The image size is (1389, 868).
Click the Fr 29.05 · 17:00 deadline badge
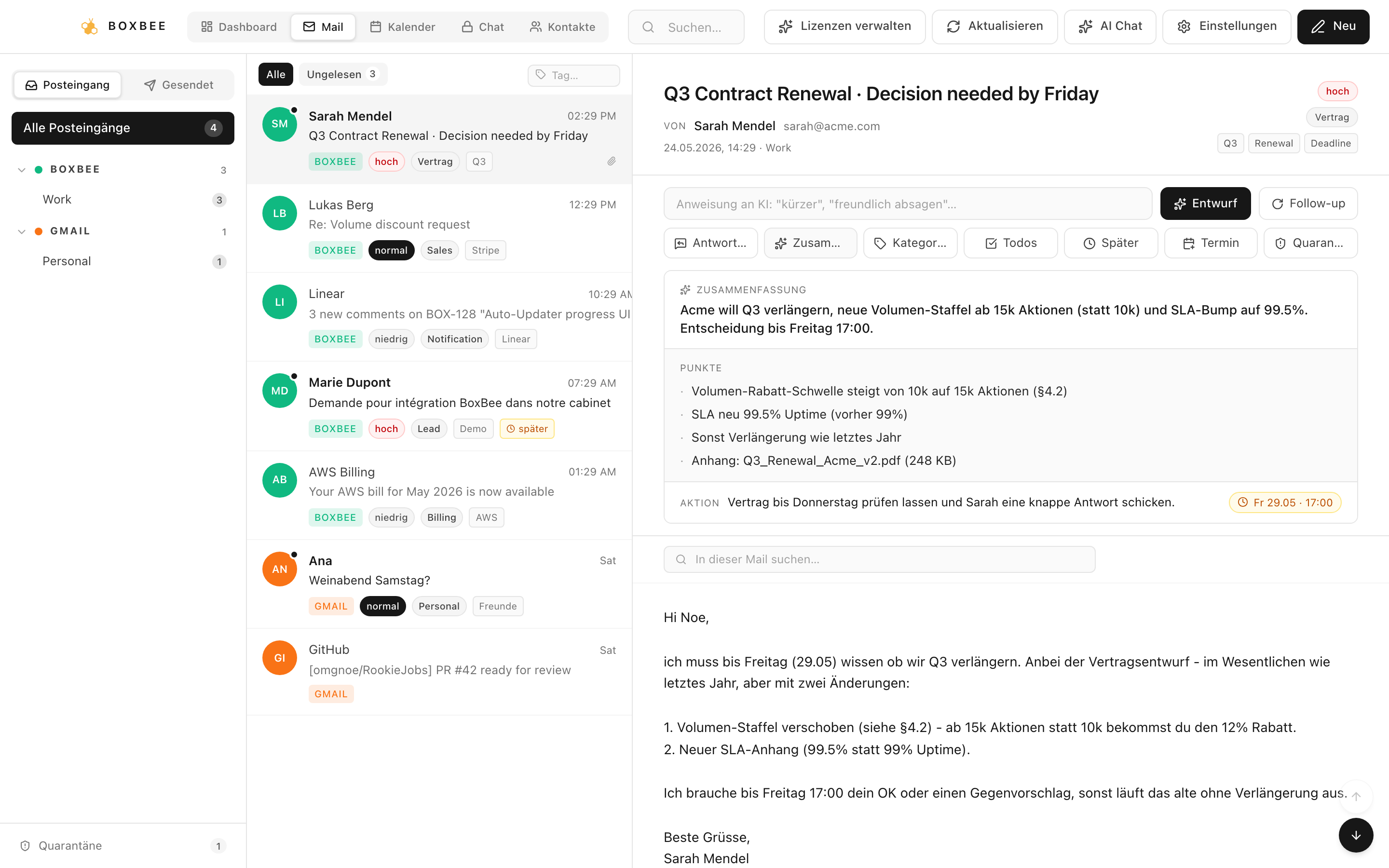pyautogui.click(x=1284, y=502)
